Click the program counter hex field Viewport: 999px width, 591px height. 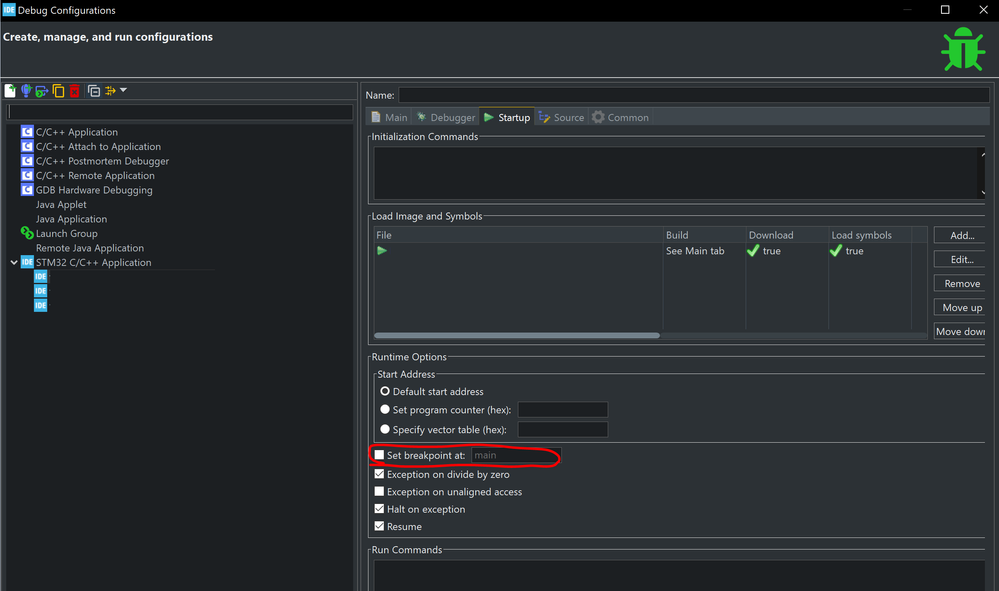click(563, 409)
